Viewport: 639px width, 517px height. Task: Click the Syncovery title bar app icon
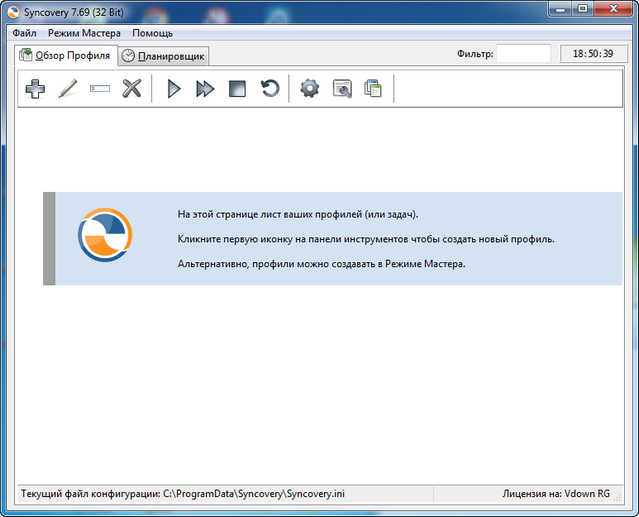13,12
